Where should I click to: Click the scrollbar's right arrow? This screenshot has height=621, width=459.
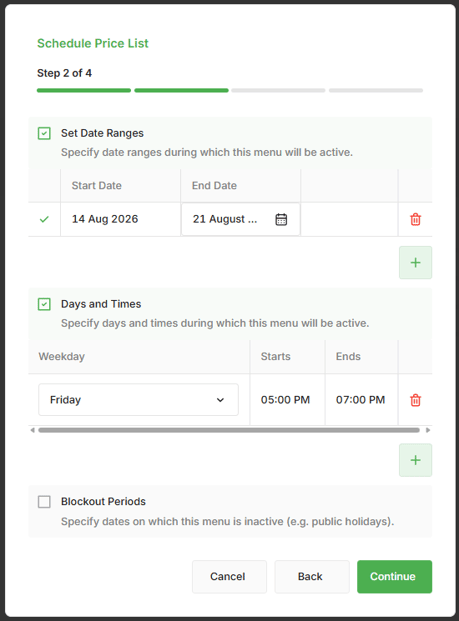pos(428,430)
